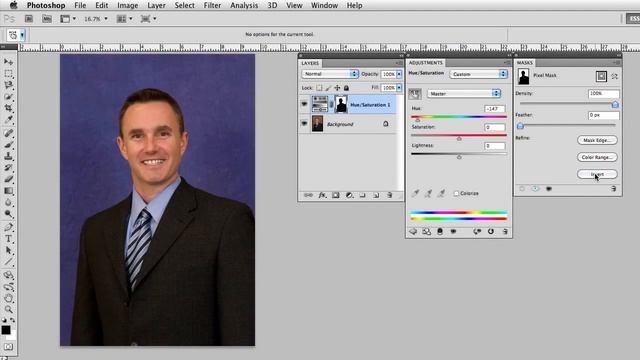Select the Eyedropper tool in toolbox

8,120
